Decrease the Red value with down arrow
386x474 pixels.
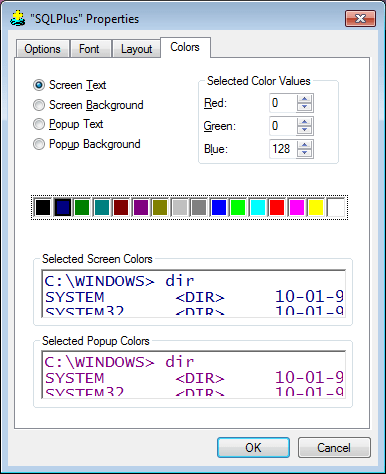[304, 107]
